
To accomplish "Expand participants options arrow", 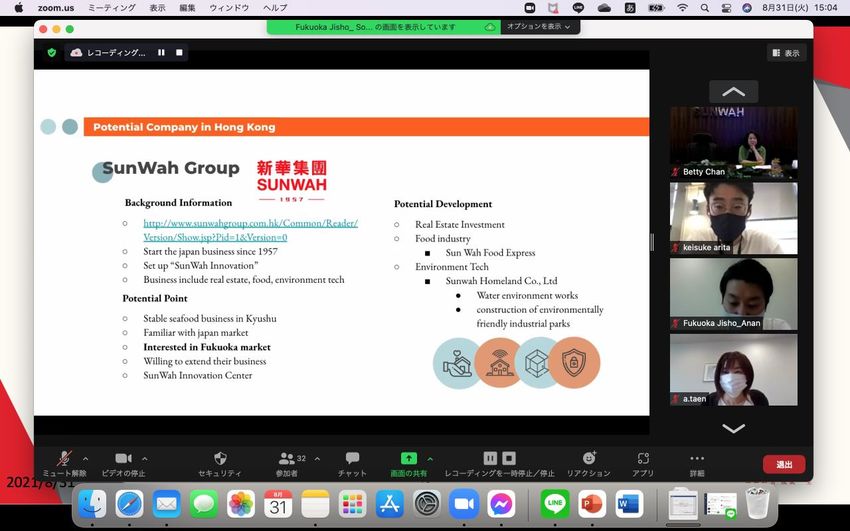I will 317,459.
